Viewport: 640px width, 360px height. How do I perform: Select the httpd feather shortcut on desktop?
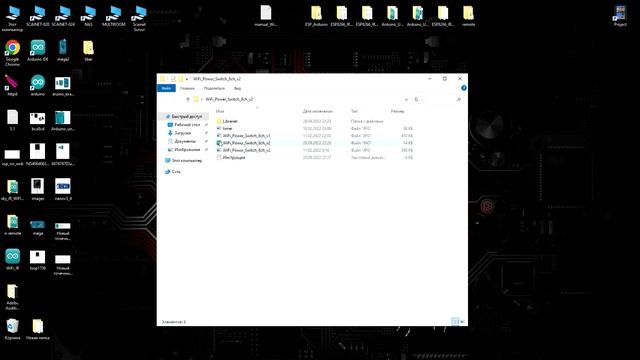(x=12, y=85)
